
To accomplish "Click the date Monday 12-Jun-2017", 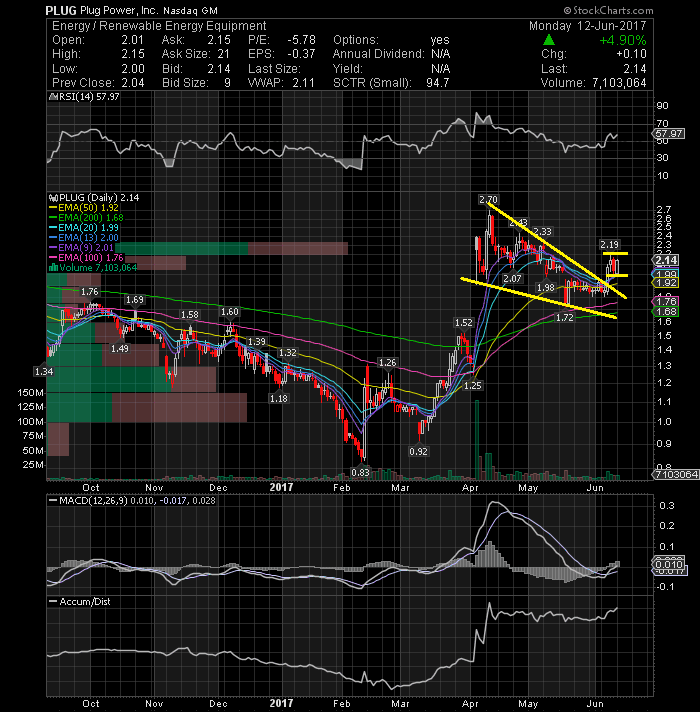I will [x=587, y=25].
